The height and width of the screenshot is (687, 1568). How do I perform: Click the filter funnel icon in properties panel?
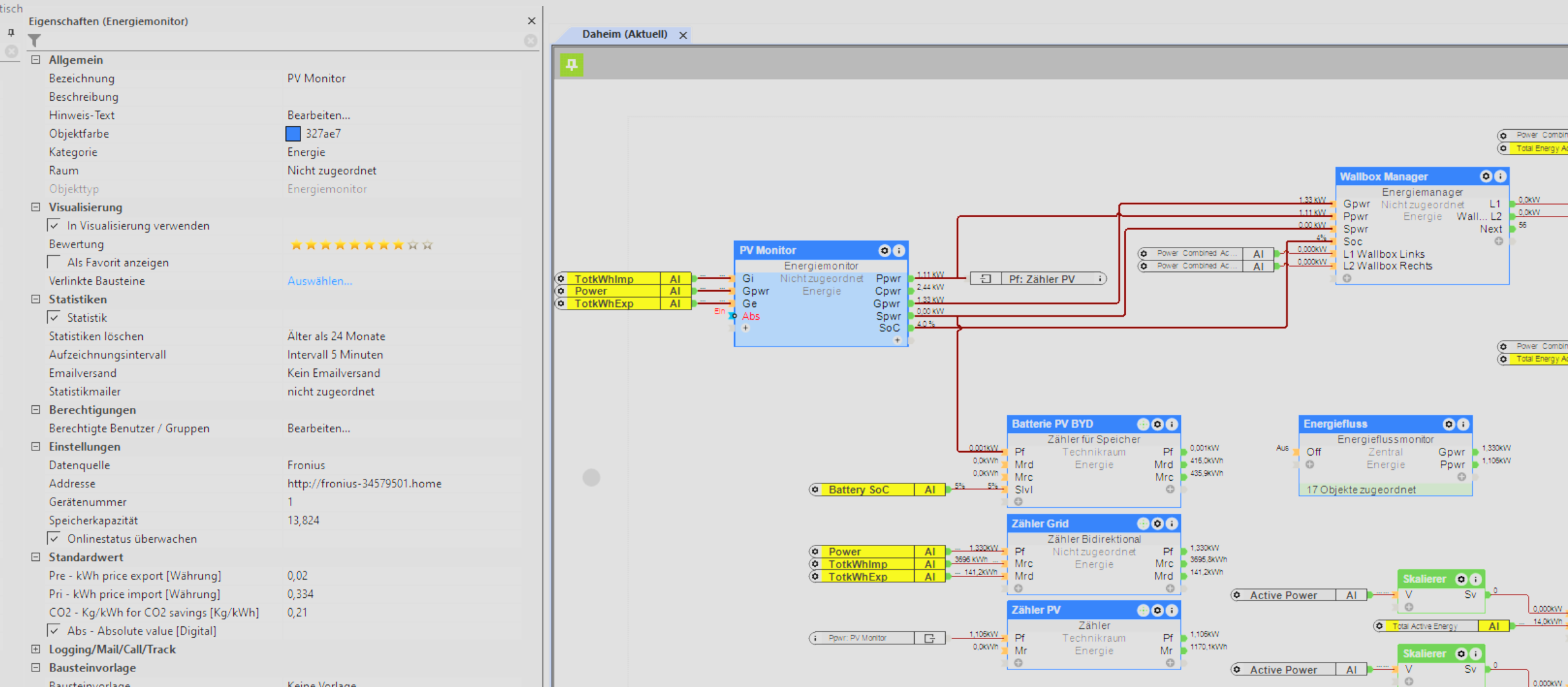coord(34,41)
